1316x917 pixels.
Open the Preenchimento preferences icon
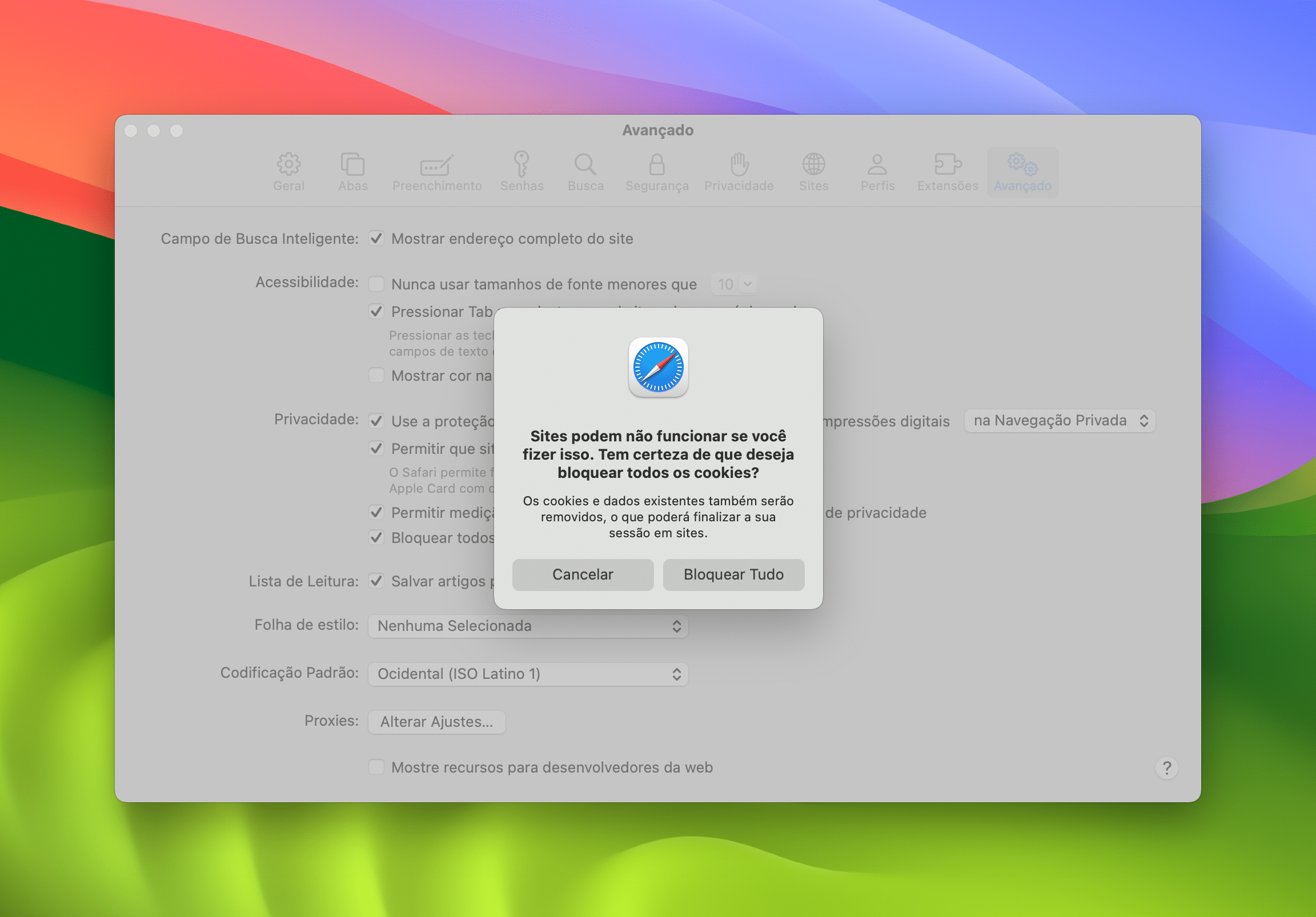(437, 164)
